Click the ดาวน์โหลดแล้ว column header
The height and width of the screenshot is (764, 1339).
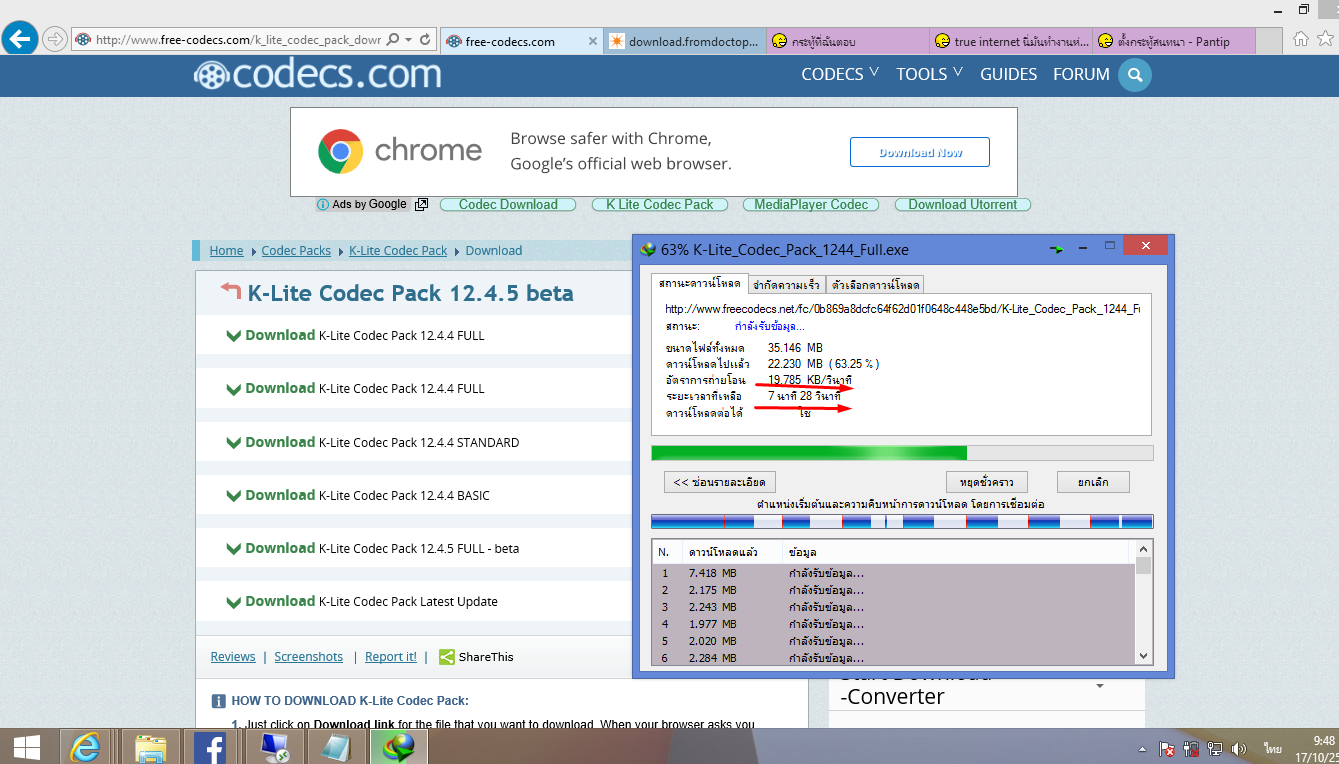pos(731,552)
